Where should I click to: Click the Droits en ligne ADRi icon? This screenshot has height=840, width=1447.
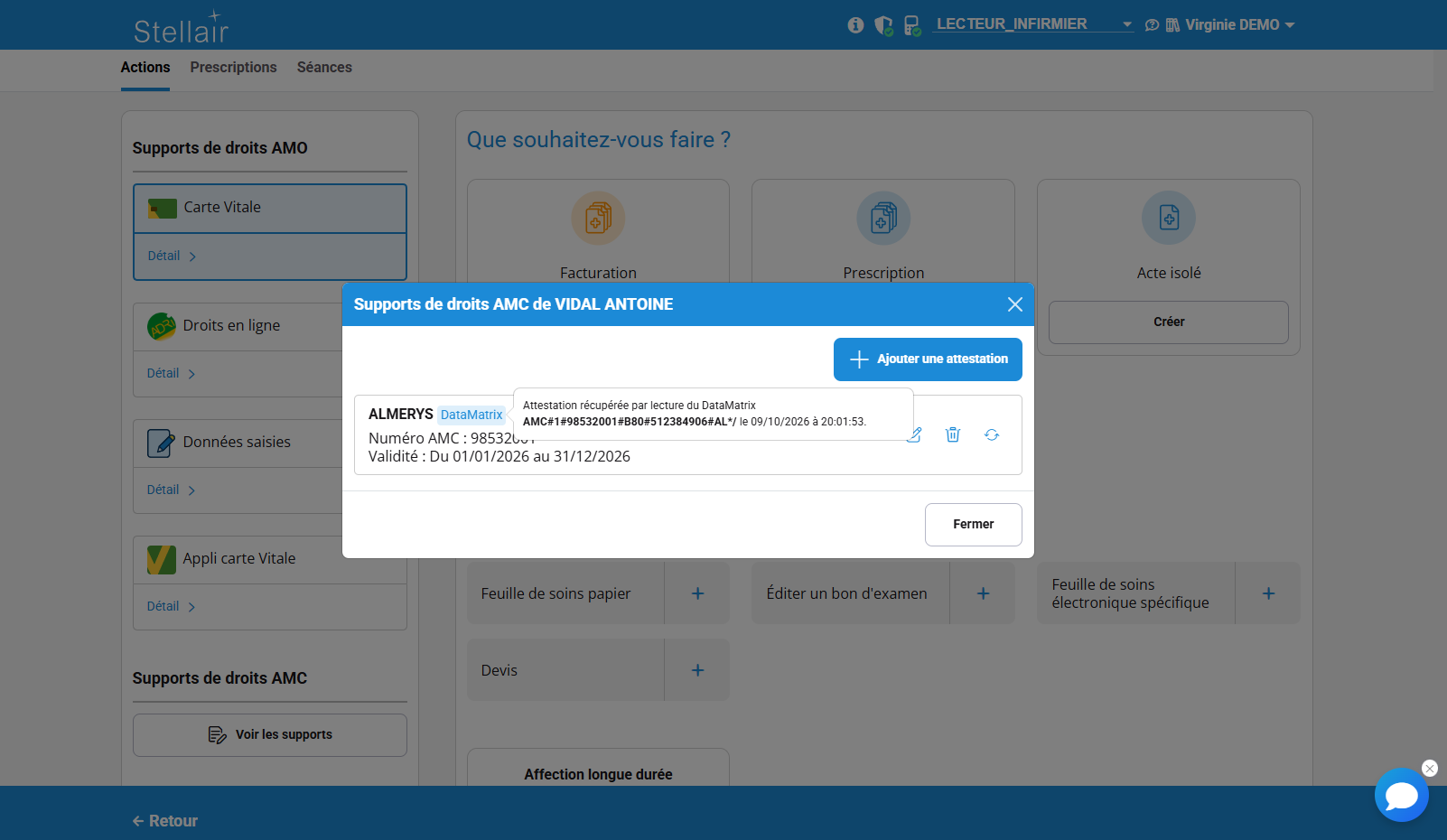click(162, 326)
